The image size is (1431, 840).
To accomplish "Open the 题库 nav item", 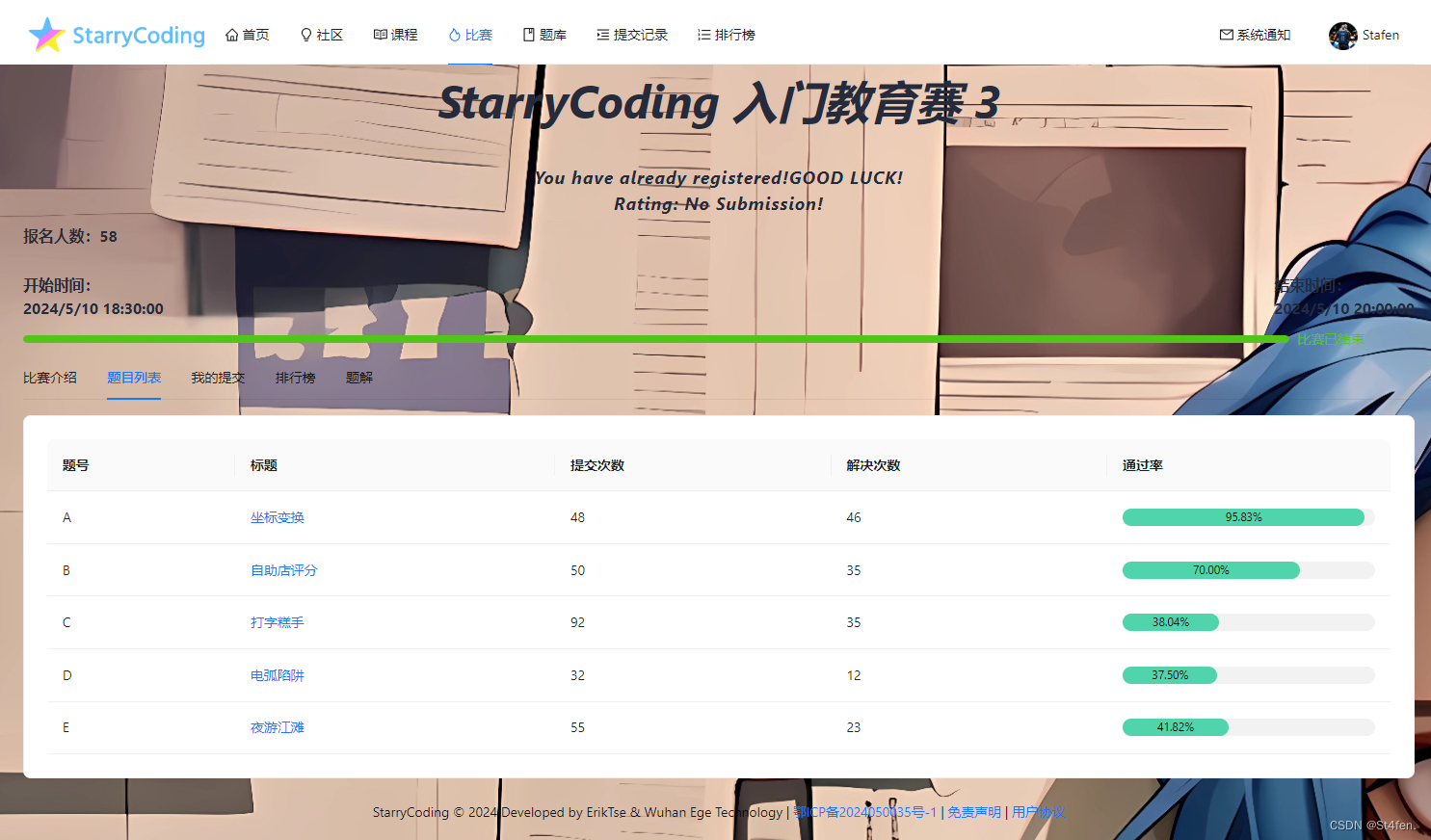I will pyautogui.click(x=544, y=35).
